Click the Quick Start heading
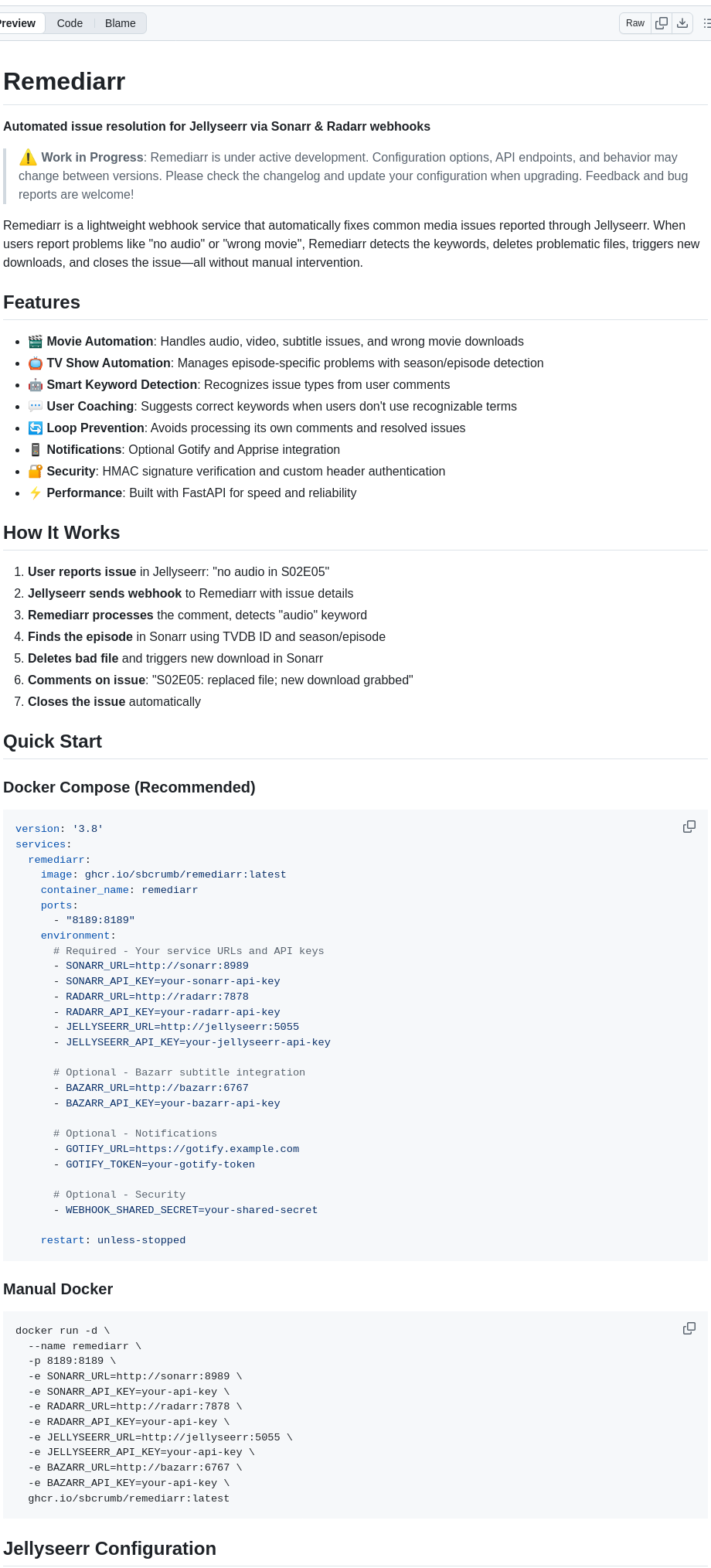This screenshot has height=1568, width=711. 52,741
